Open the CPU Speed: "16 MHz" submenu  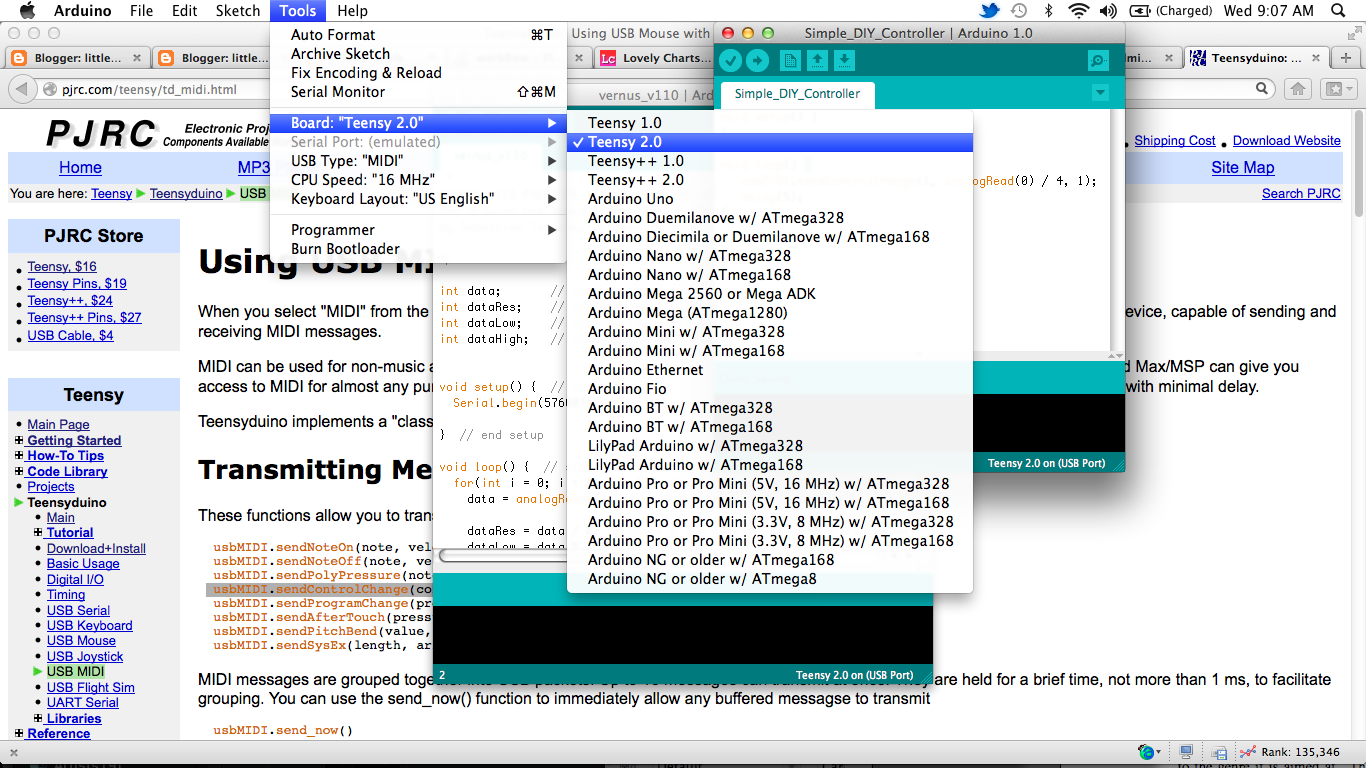pyautogui.click(x=418, y=180)
